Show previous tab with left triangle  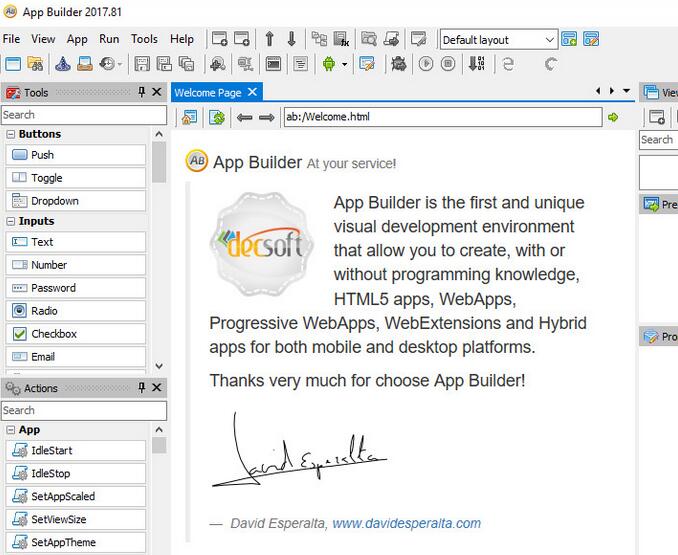(x=598, y=91)
